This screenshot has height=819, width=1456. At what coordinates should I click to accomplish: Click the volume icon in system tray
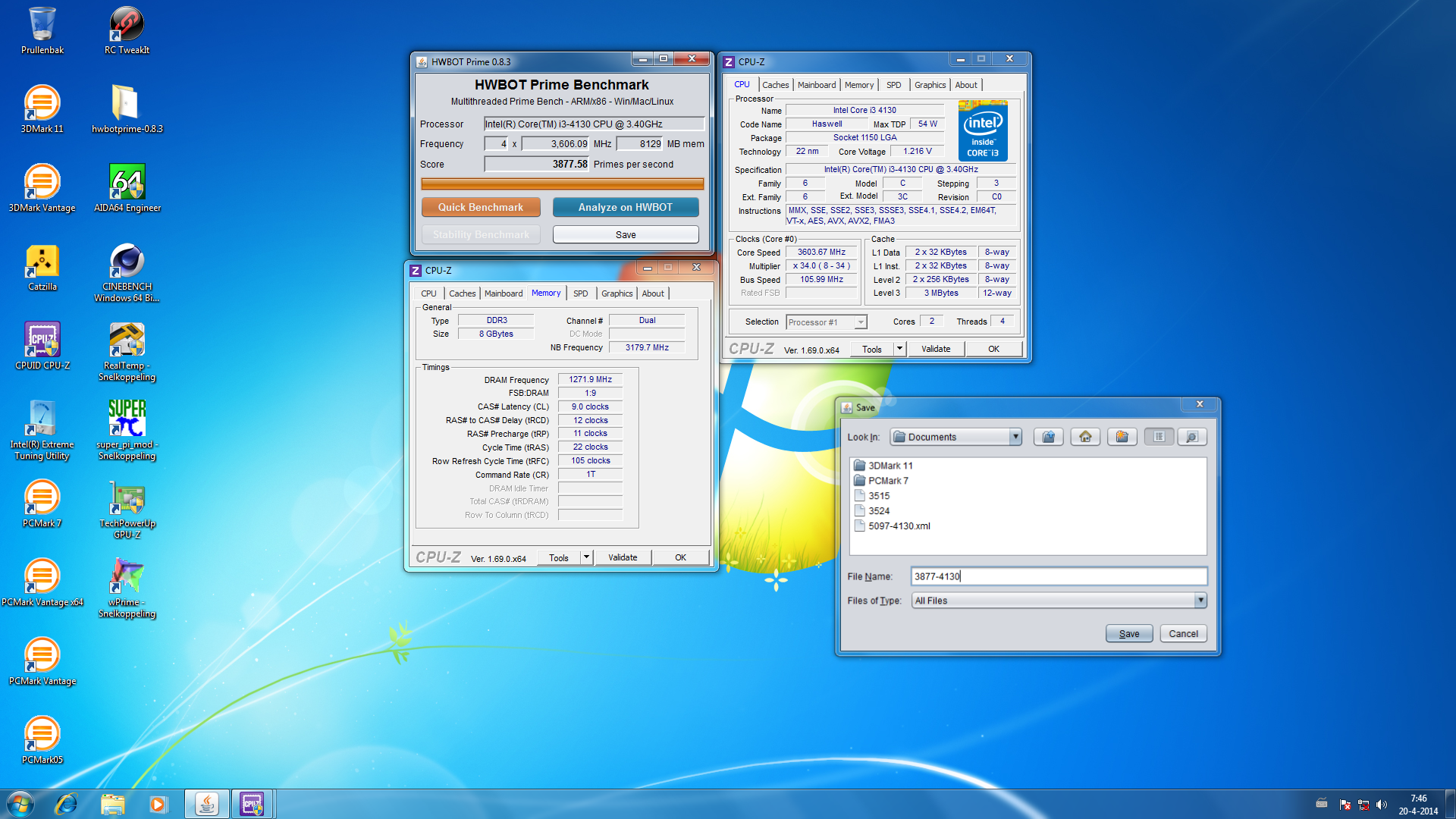coord(1382,805)
